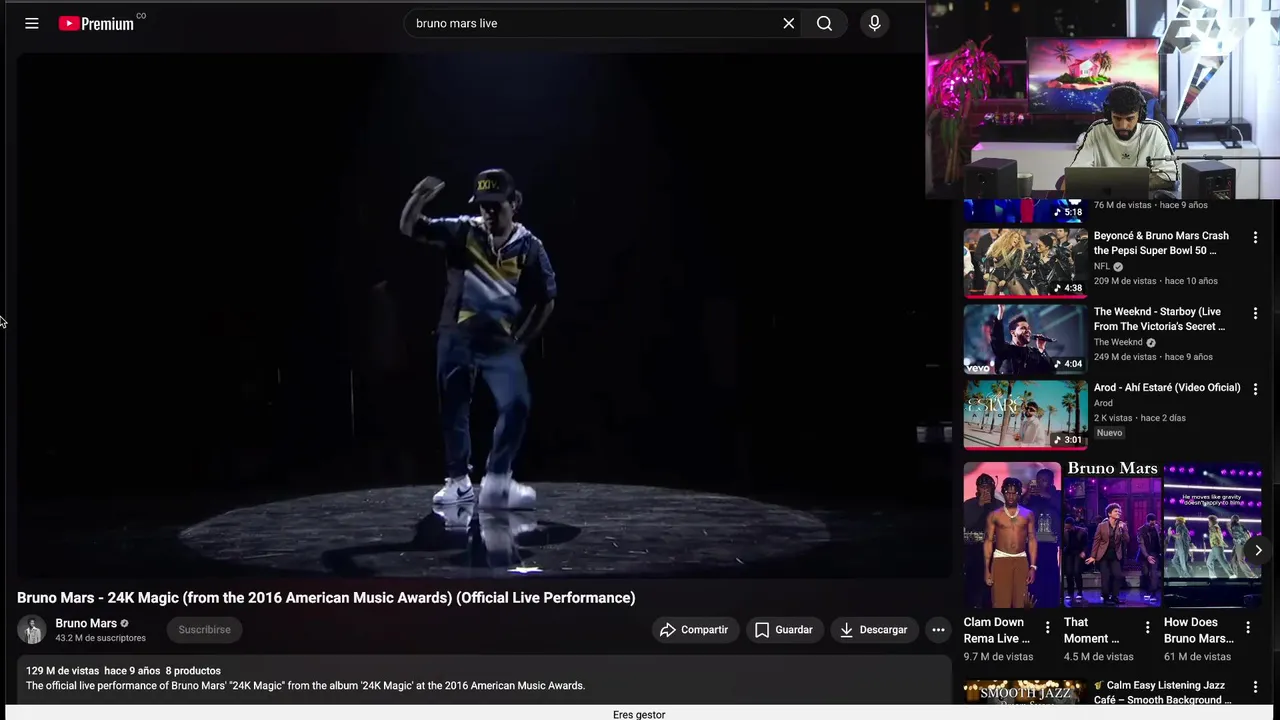Image resolution: width=1280 pixels, height=720 pixels.
Task: Click the '8 productos' text in description
Action: (193, 671)
